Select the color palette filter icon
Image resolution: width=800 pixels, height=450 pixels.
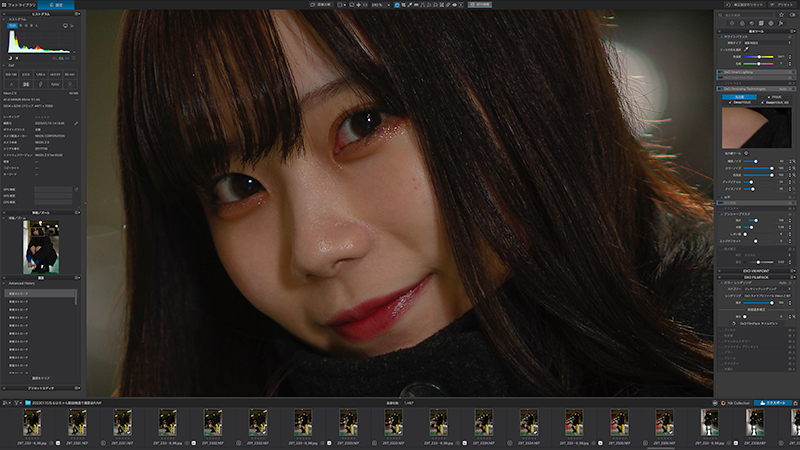742,23
